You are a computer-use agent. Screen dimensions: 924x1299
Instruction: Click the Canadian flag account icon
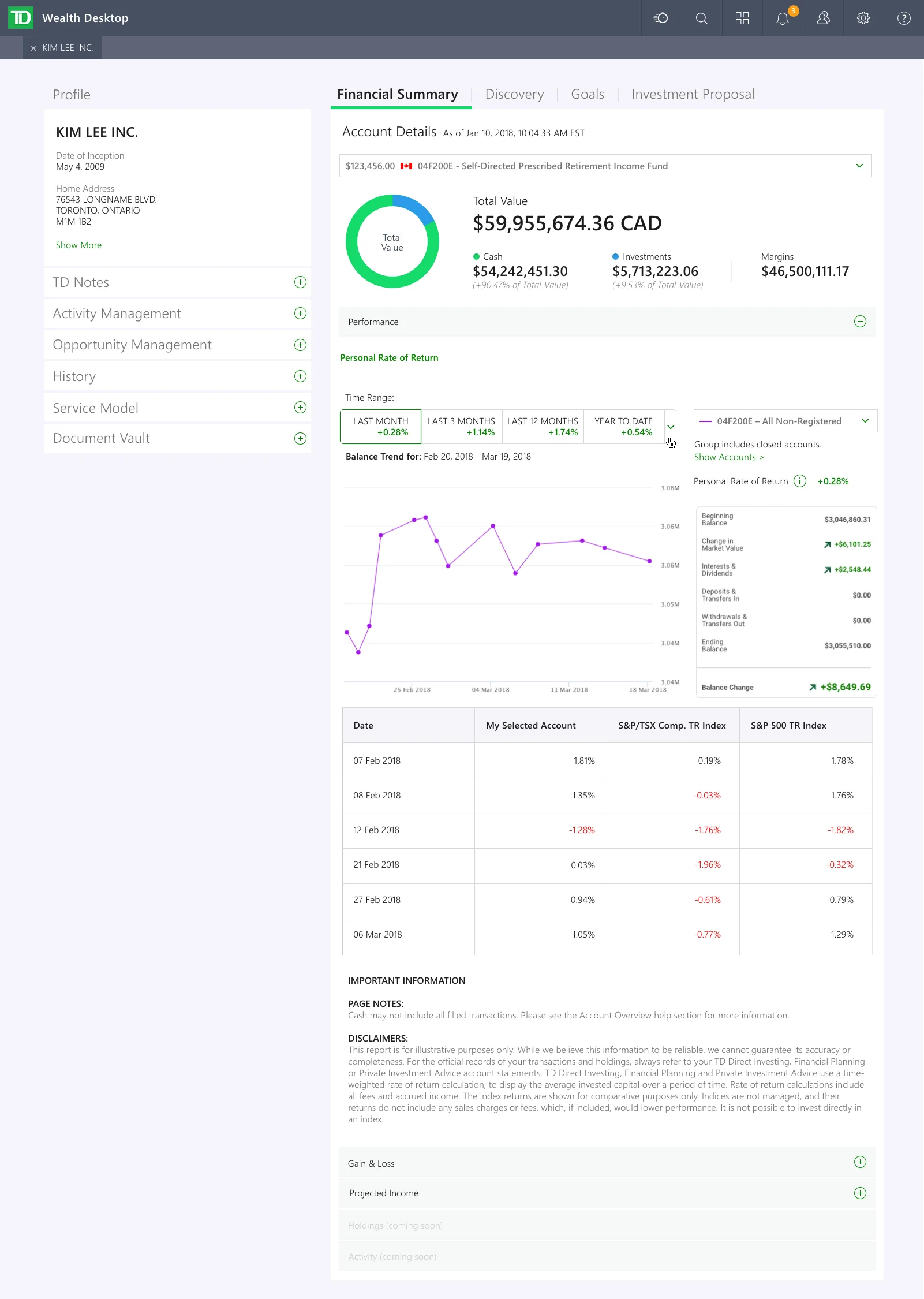pos(406,166)
